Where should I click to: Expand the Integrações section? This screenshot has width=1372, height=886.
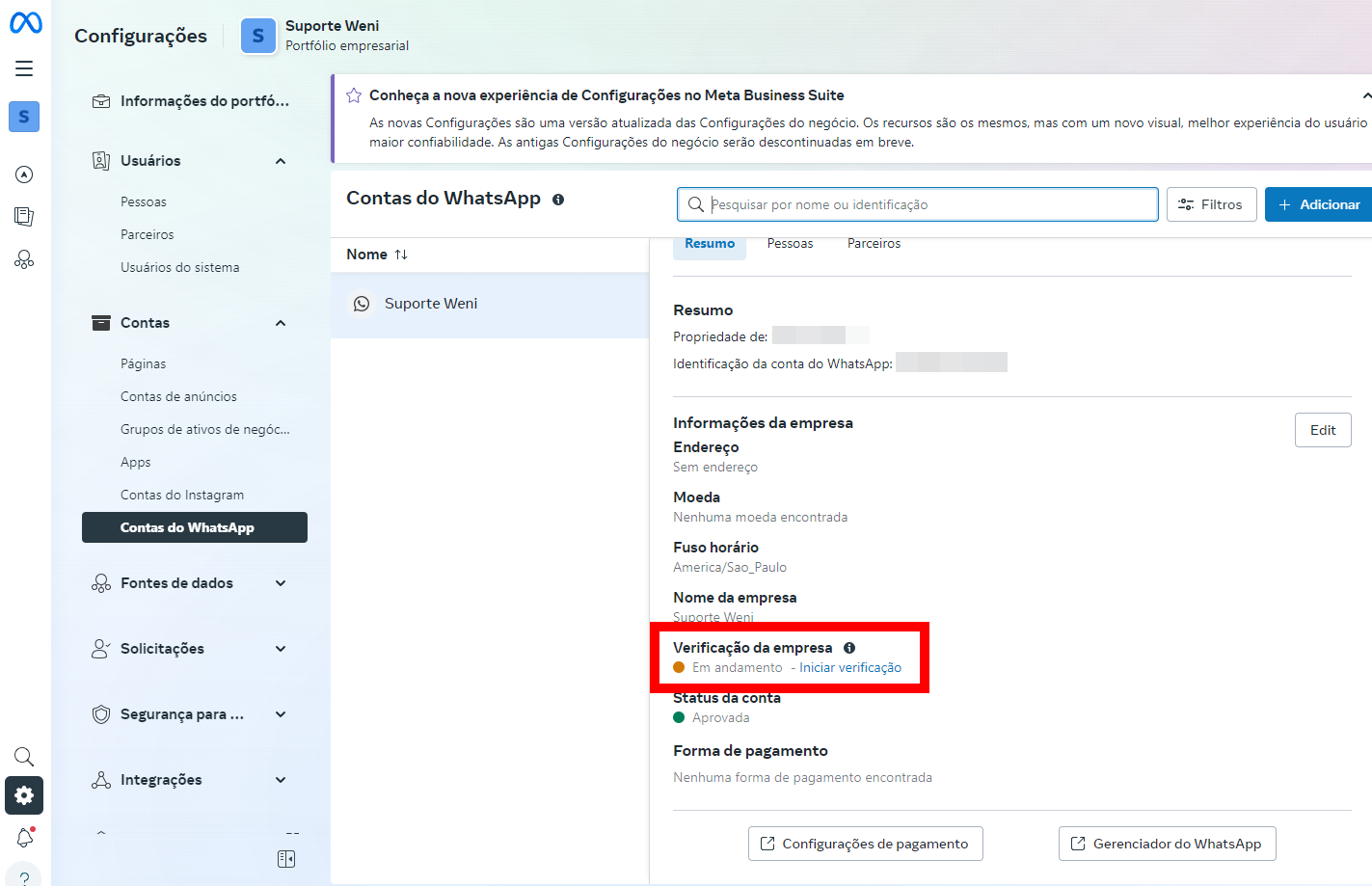[x=280, y=779]
